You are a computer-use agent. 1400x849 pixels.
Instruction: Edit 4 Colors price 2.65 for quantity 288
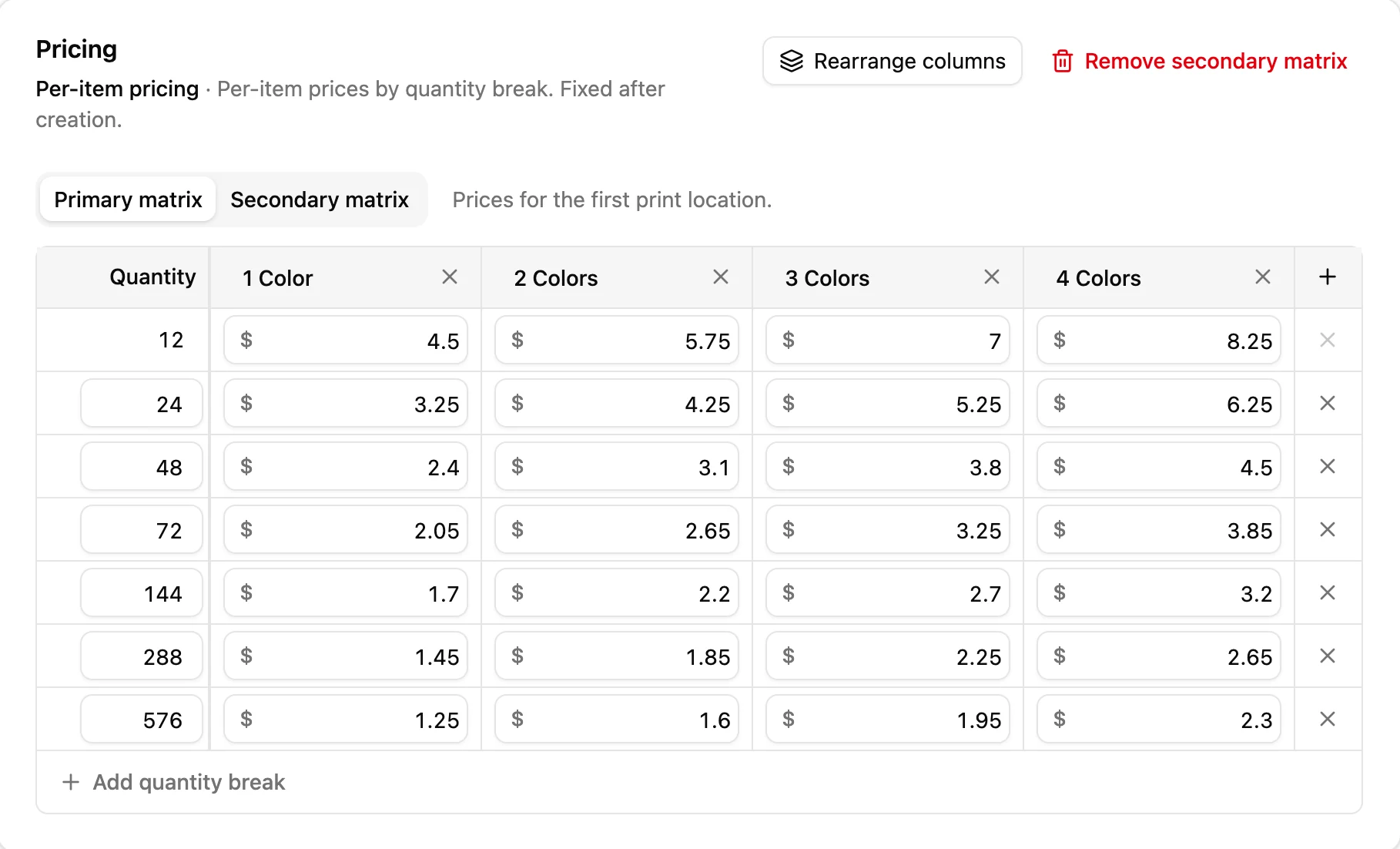pyautogui.click(x=1159, y=656)
